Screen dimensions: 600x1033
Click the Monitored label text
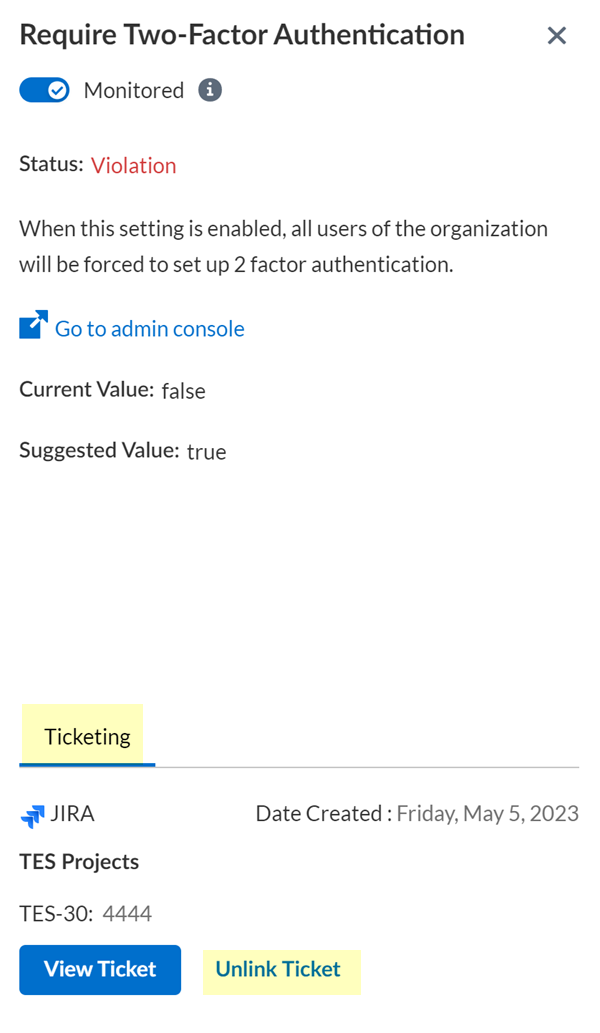[x=134, y=91]
